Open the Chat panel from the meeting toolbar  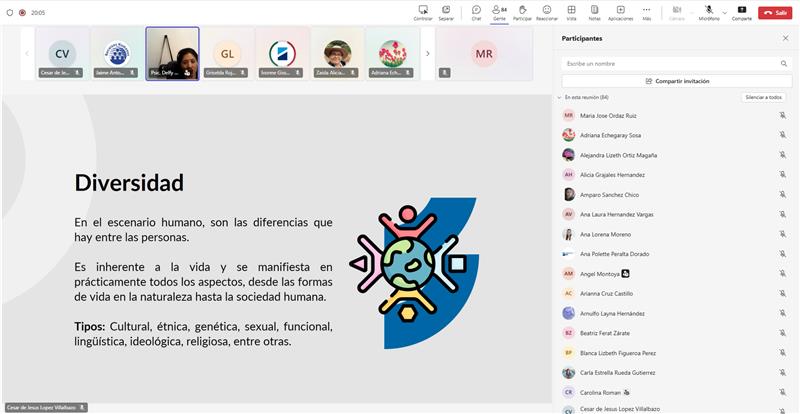(476, 11)
